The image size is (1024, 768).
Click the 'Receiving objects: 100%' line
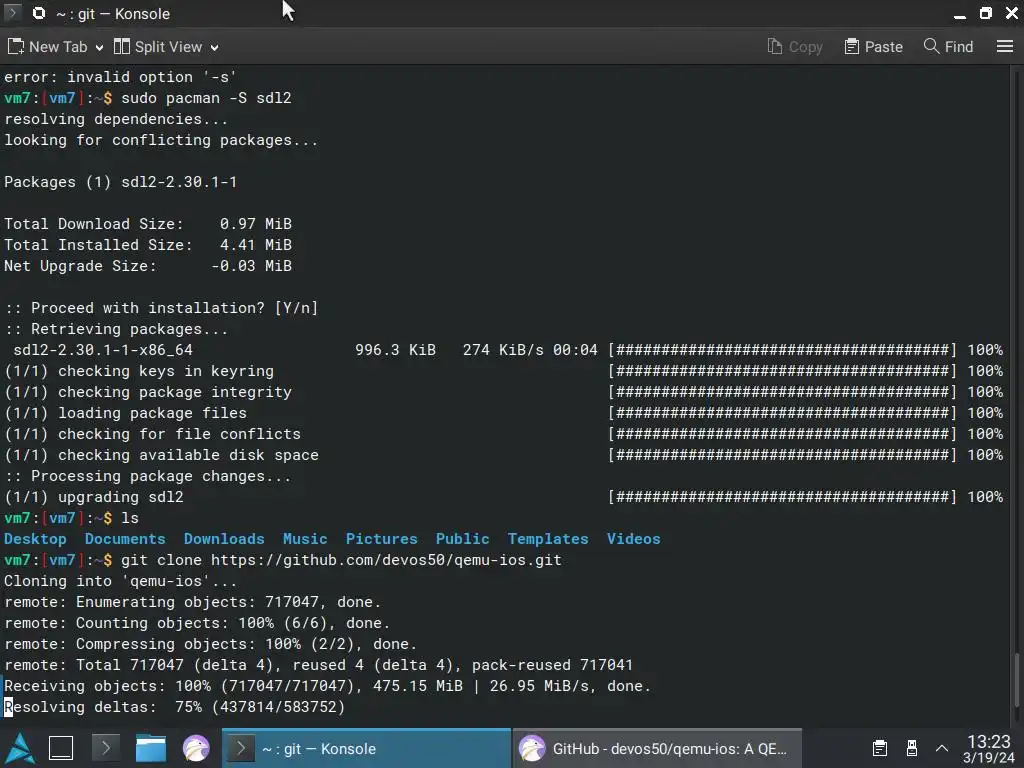tap(328, 686)
